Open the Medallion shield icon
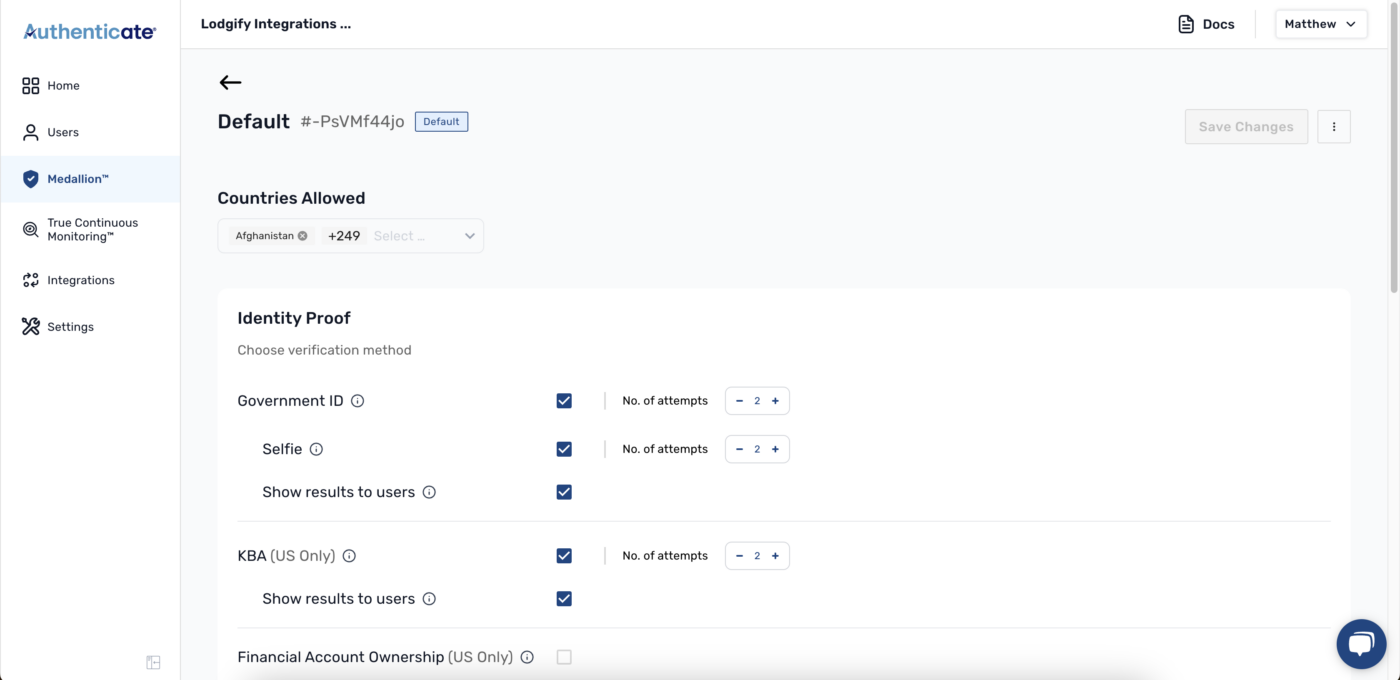Image resolution: width=1400 pixels, height=680 pixels. pos(30,178)
